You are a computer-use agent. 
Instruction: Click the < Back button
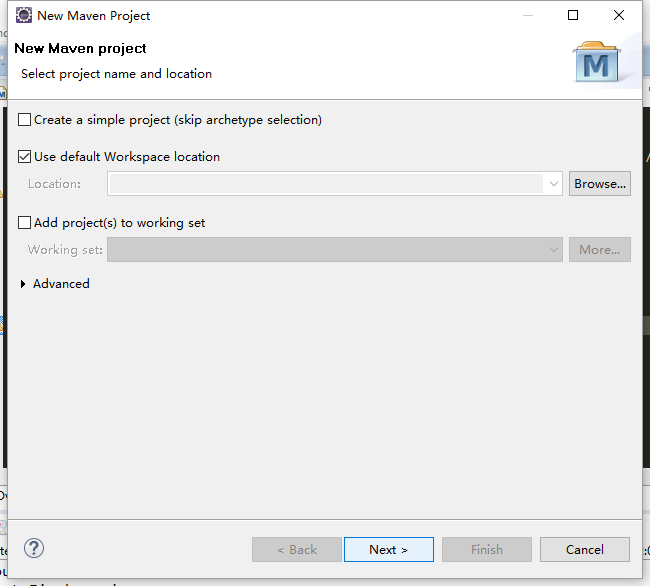pos(297,550)
